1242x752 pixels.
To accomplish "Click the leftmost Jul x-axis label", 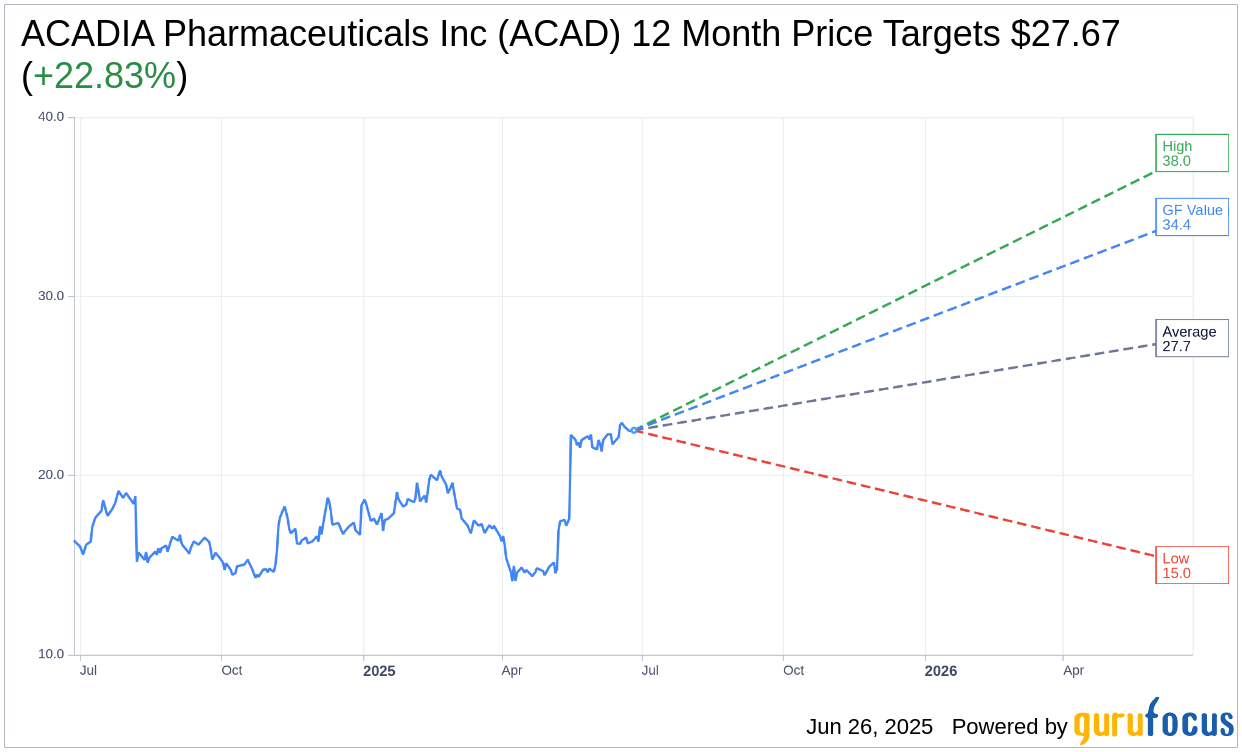I will click(x=88, y=670).
